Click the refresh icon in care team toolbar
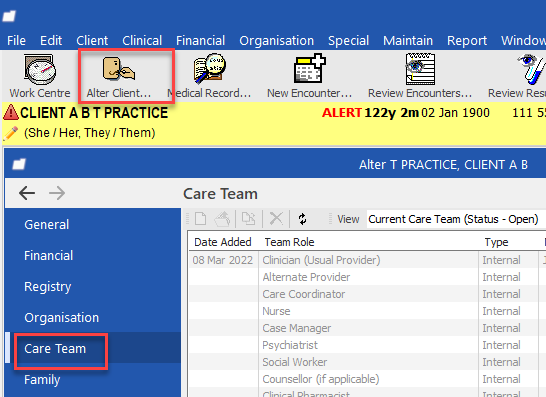 point(302,219)
